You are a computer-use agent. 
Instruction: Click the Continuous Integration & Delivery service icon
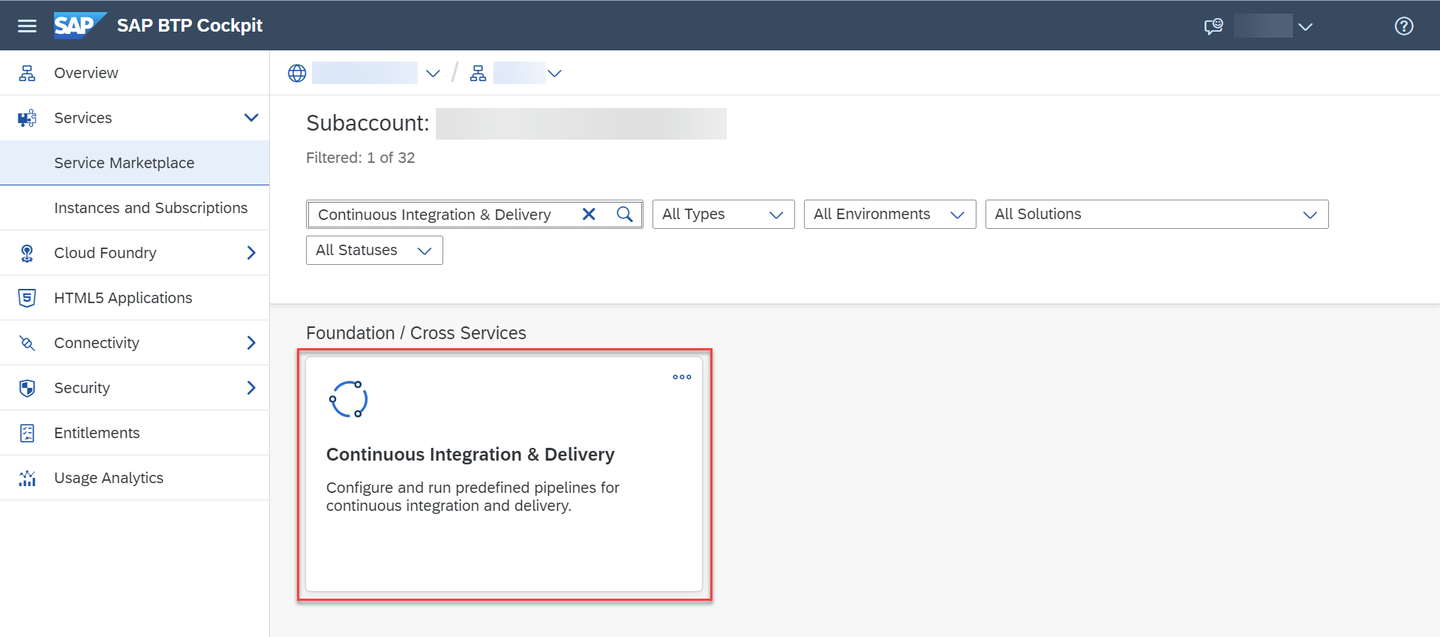(x=349, y=399)
